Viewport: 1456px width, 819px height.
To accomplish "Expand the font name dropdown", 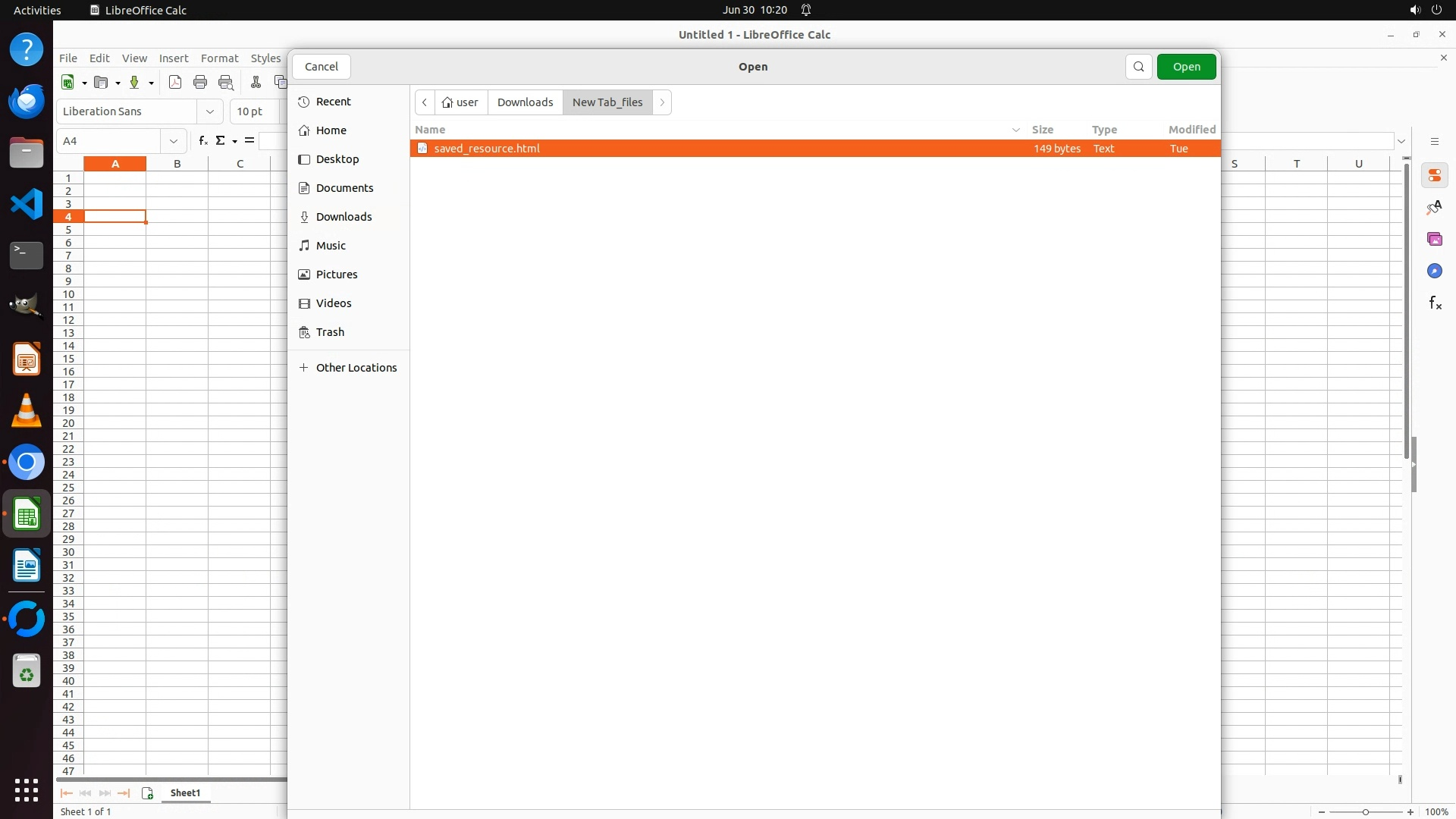I will pyautogui.click(x=210, y=111).
